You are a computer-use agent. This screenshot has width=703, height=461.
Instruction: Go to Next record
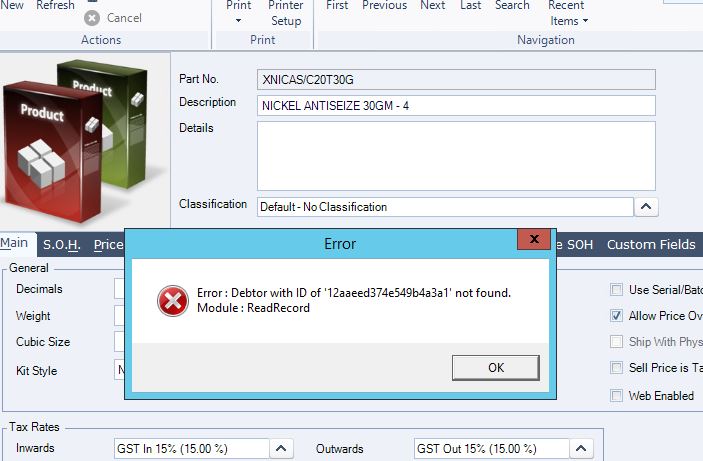pos(433,6)
